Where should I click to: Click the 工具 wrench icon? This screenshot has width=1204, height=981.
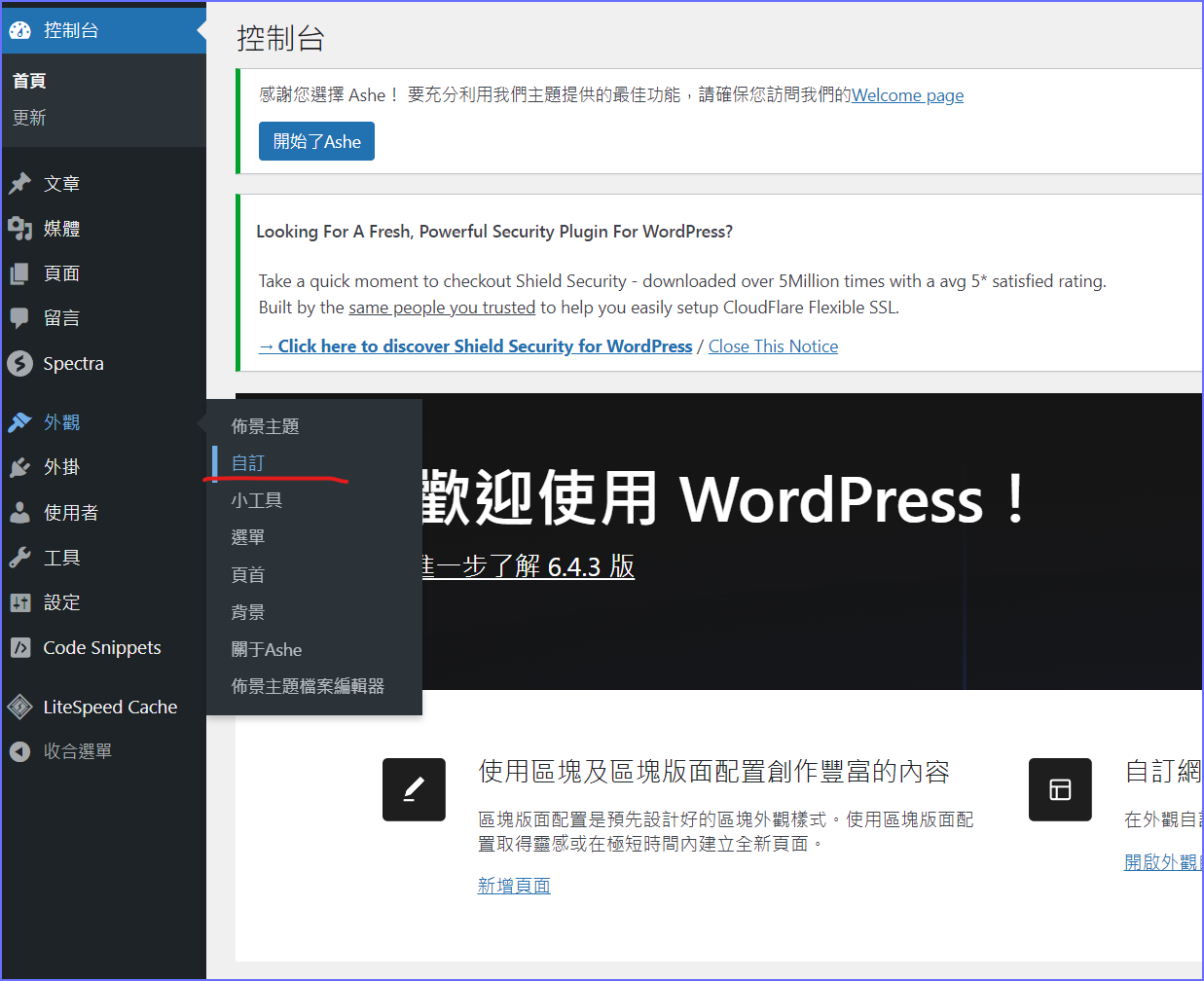[19, 558]
